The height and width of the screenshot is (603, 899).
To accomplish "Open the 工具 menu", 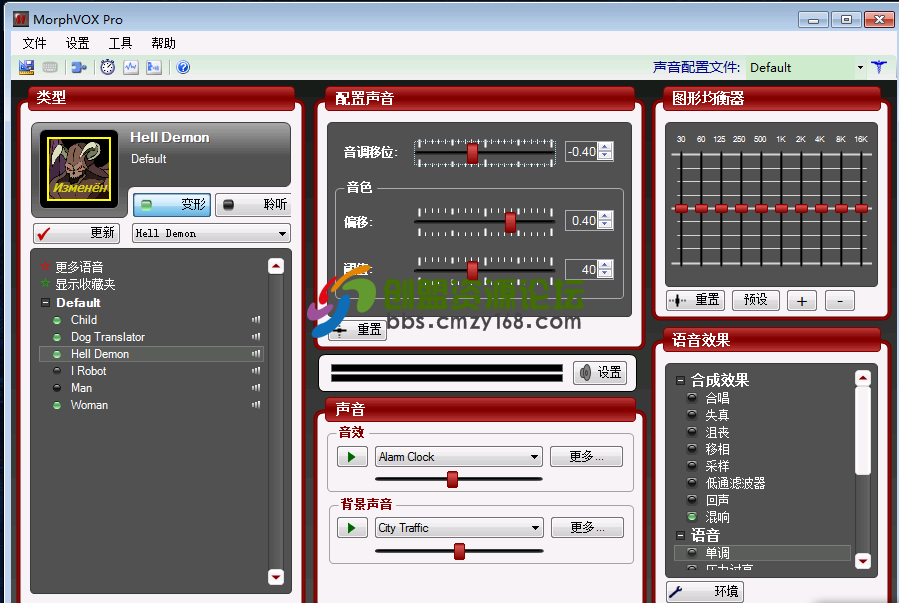I will [120, 44].
